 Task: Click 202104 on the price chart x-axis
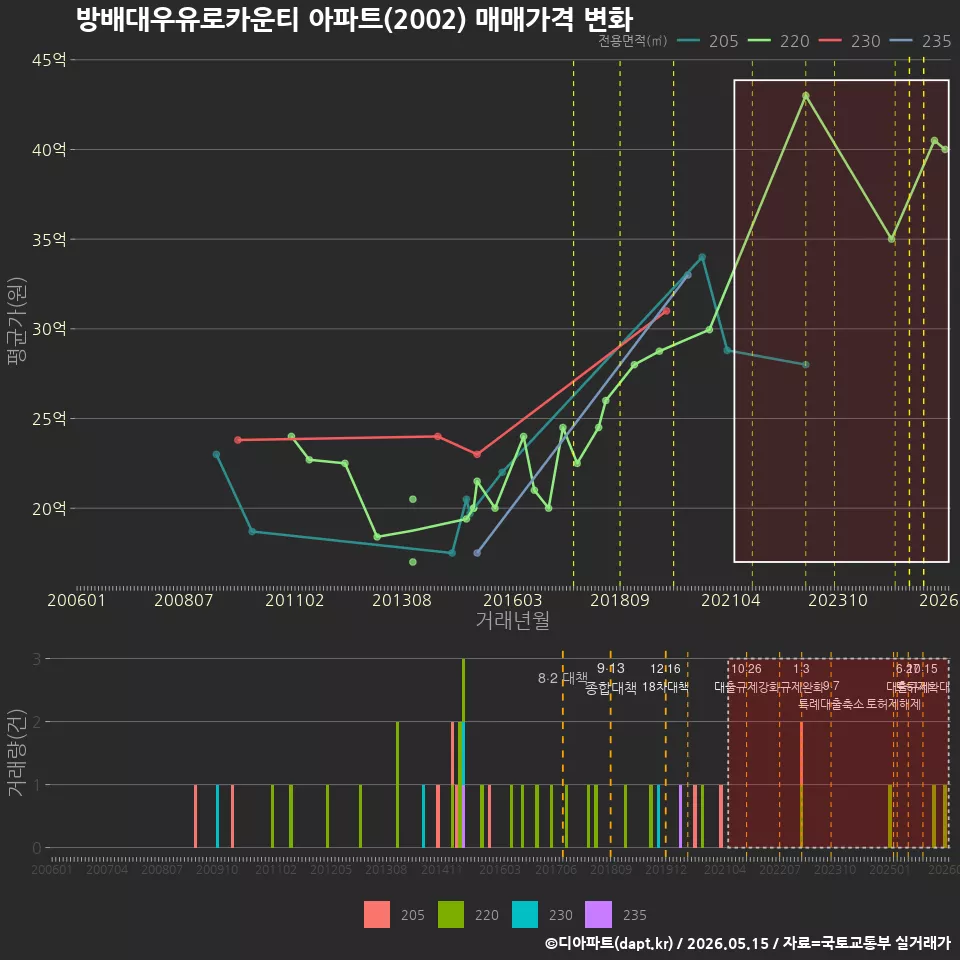tap(730, 600)
